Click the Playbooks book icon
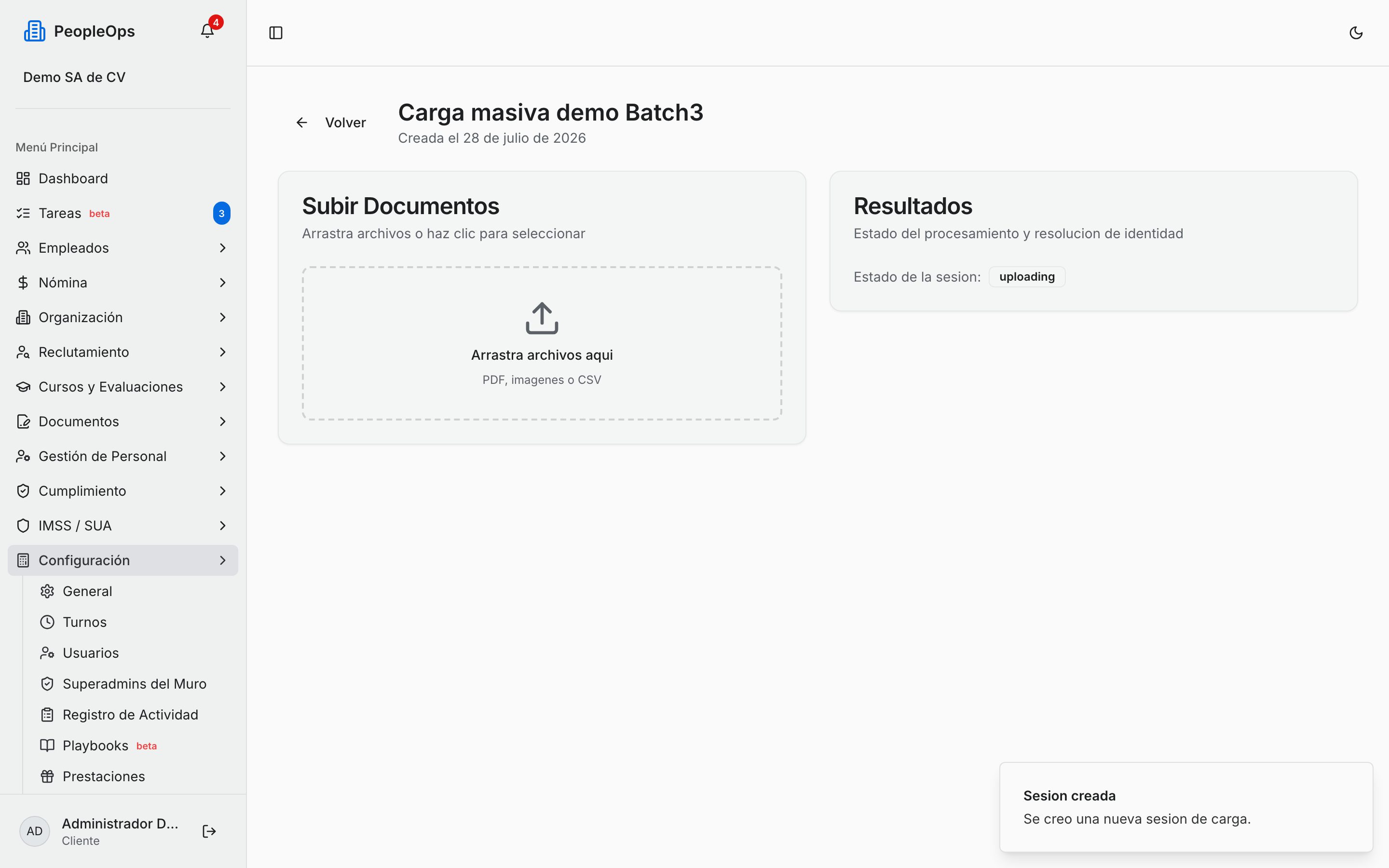Screen dimensions: 1389x868 pyautogui.click(x=47, y=746)
